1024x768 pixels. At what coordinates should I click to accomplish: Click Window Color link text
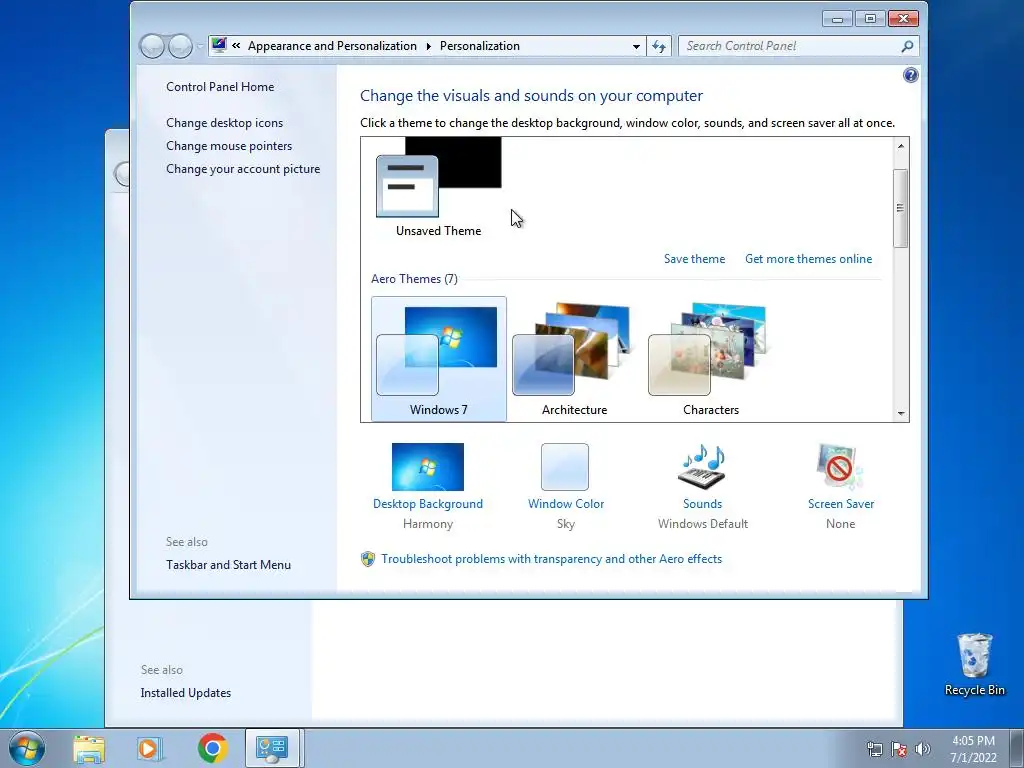(566, 504)
